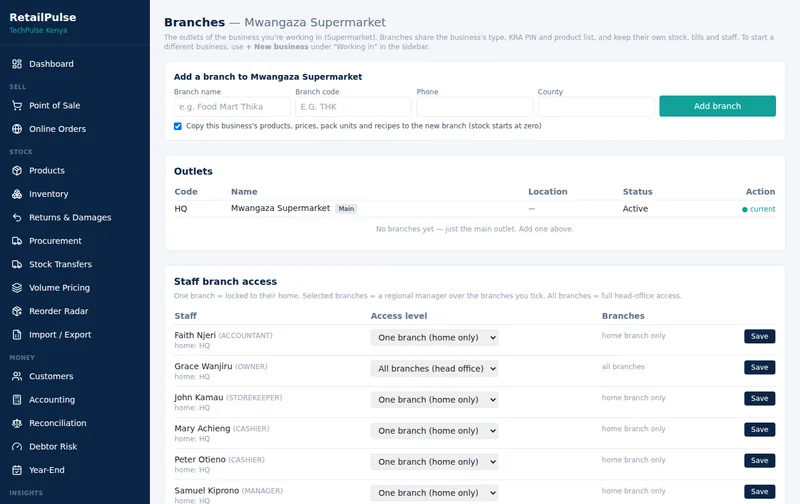
Task: Click the Add branch button
Action: [x=717, y=106]
